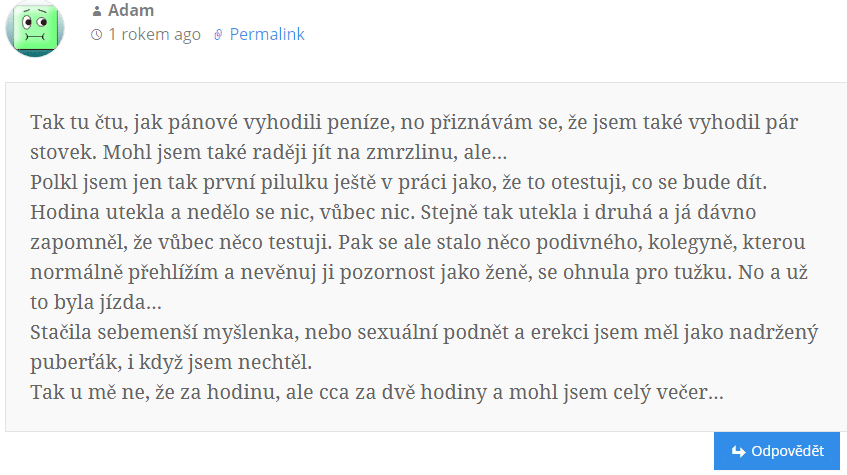Click the person icon beside Adam

pos(97,11)
